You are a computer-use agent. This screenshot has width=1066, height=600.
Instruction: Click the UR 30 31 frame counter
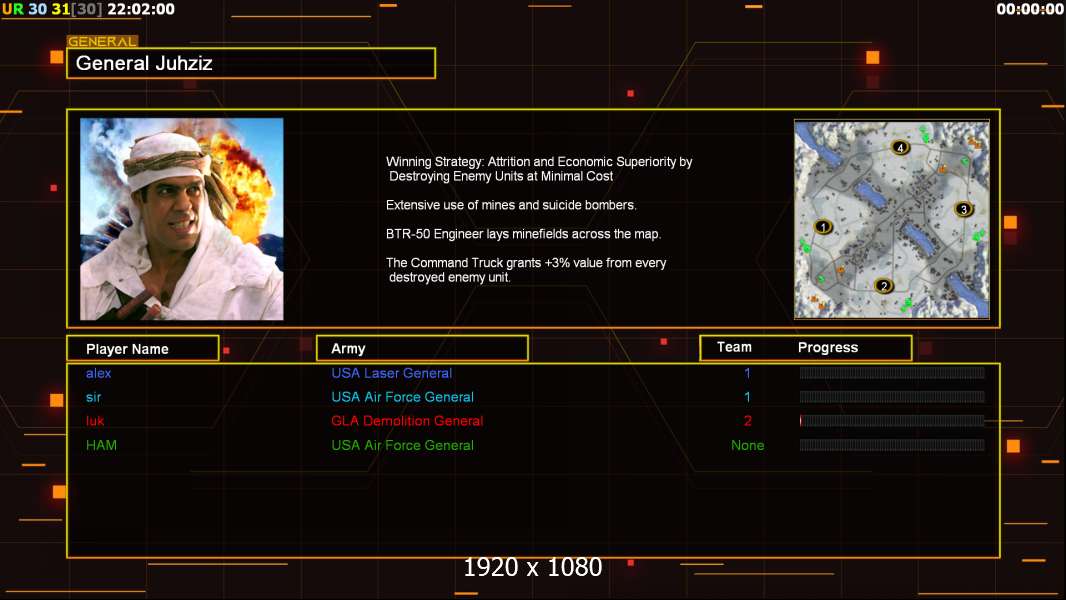[x=52, y=9]
